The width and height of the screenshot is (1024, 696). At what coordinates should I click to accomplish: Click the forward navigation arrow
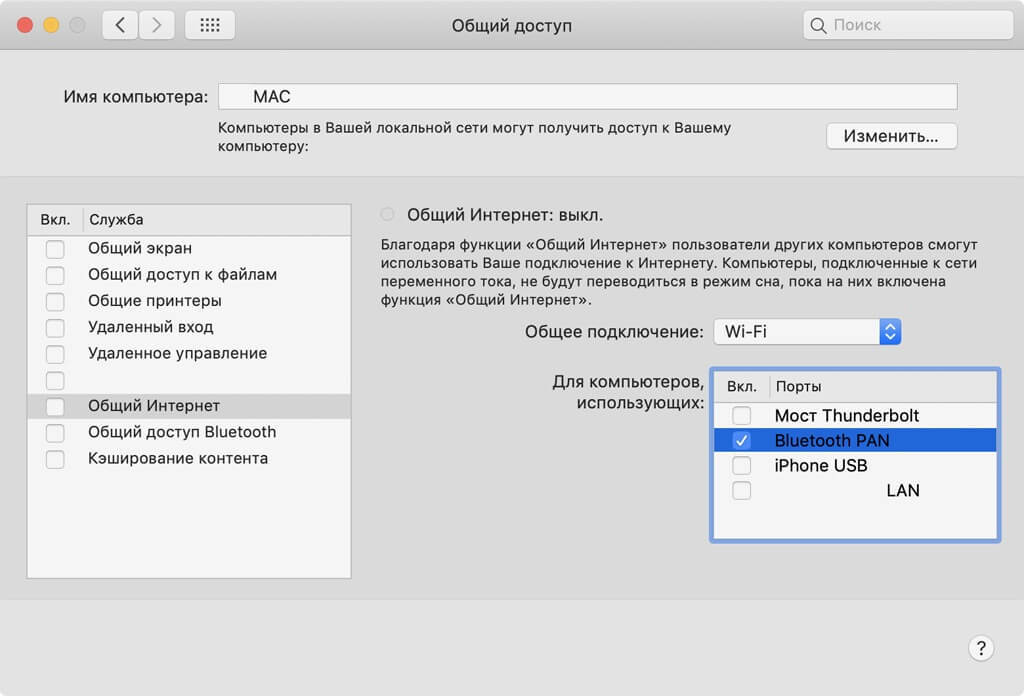click(155, 25)
